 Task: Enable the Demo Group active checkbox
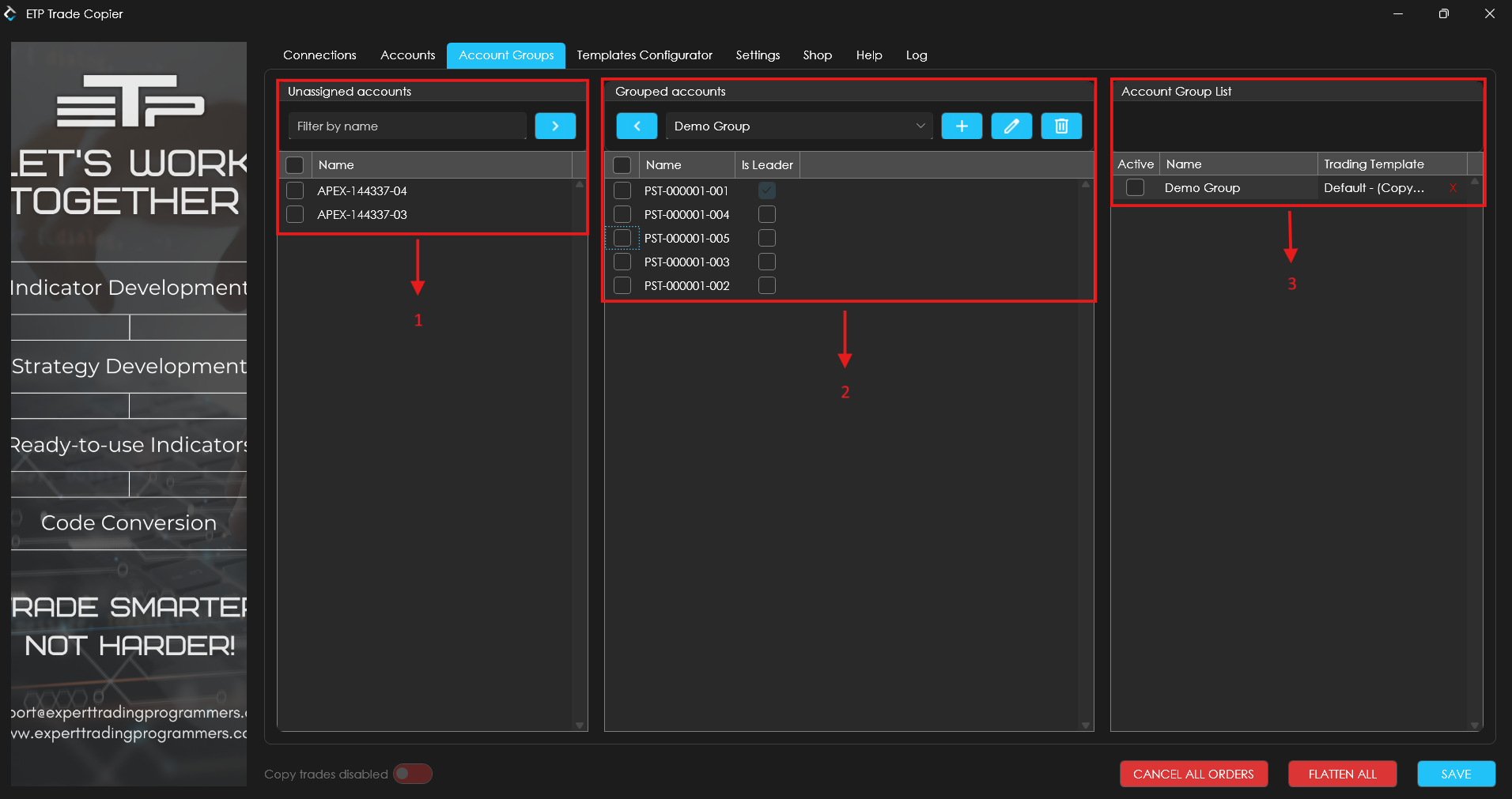pos(1135,188)
